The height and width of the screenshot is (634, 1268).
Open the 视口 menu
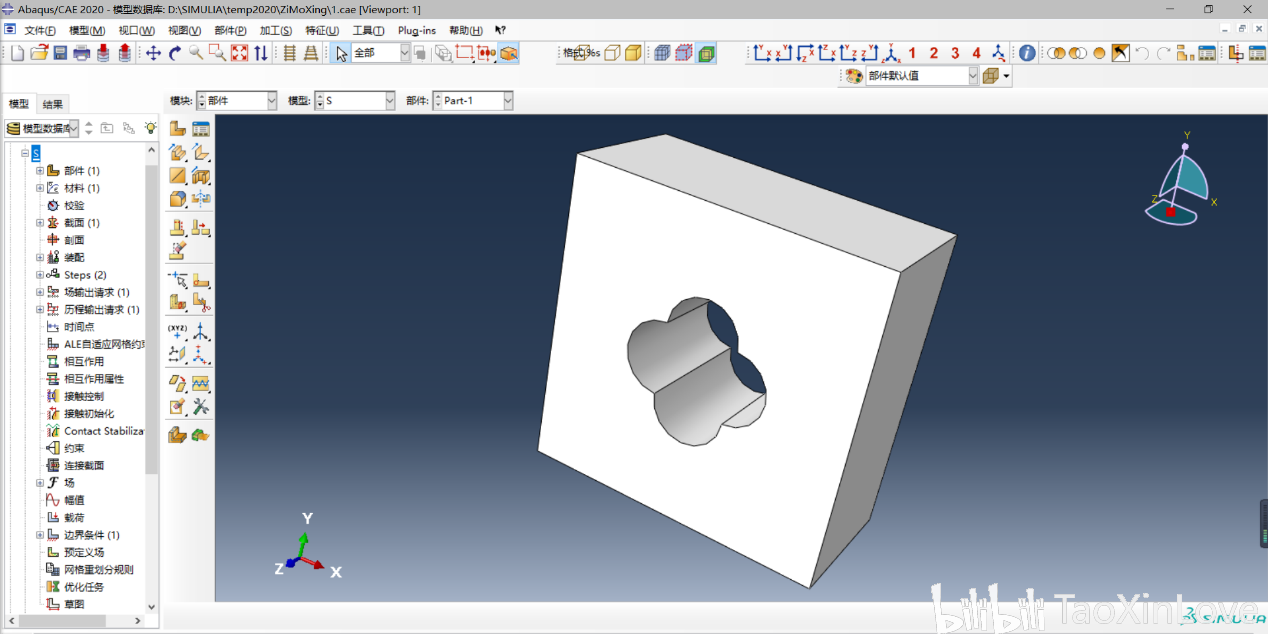pyautogui.click(x=136, y=30)
